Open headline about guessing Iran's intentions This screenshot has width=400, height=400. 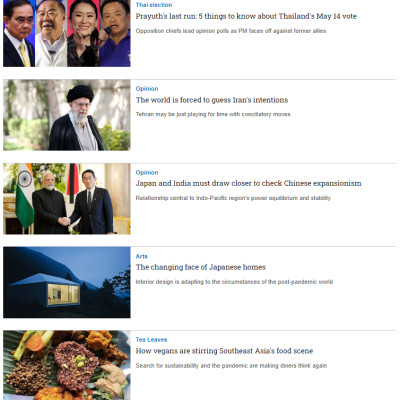(212, 100)
